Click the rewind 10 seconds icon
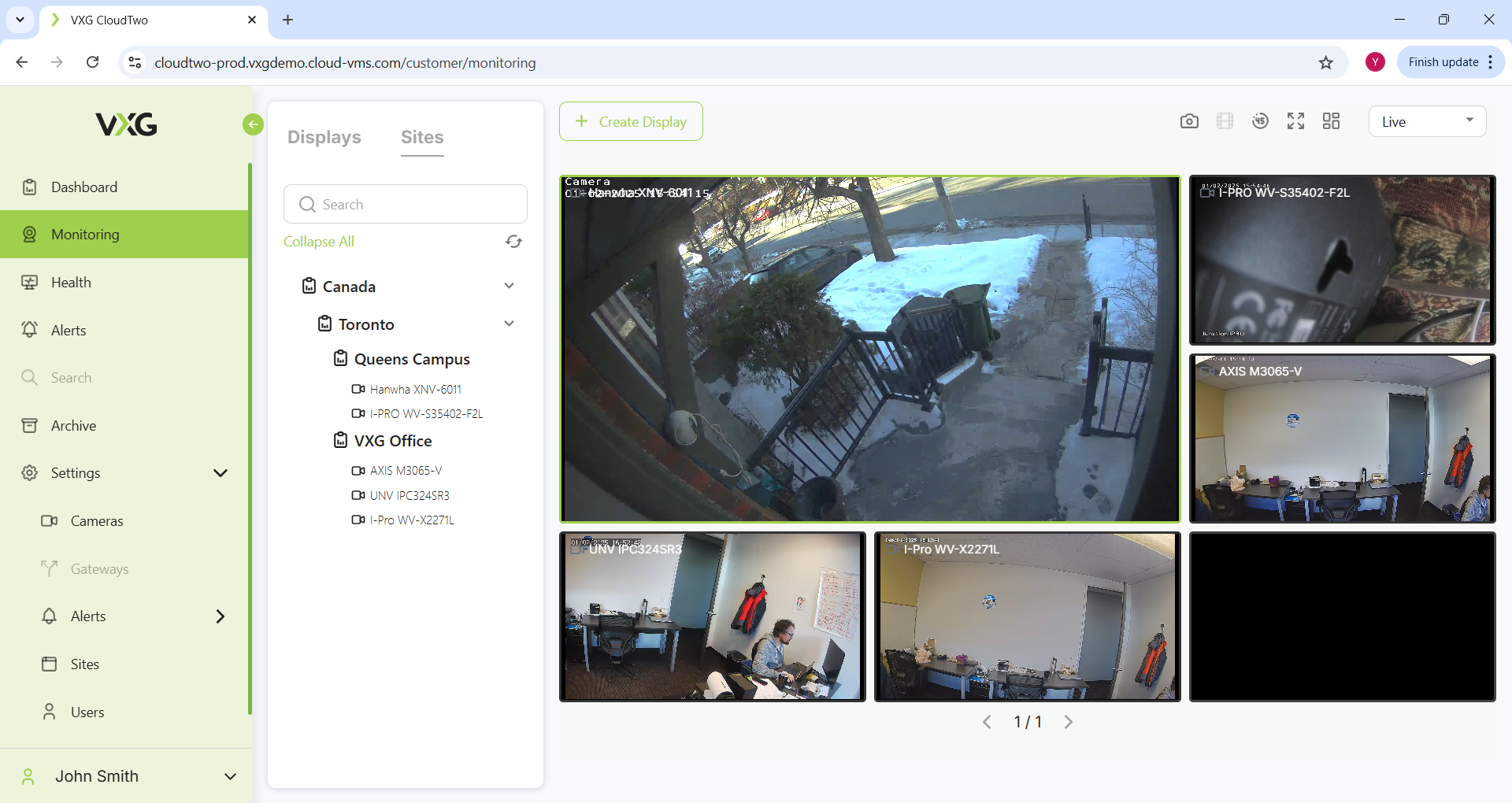This screenshot has width=1512, height=803. pyautogui.click(x=1260, y=121)
